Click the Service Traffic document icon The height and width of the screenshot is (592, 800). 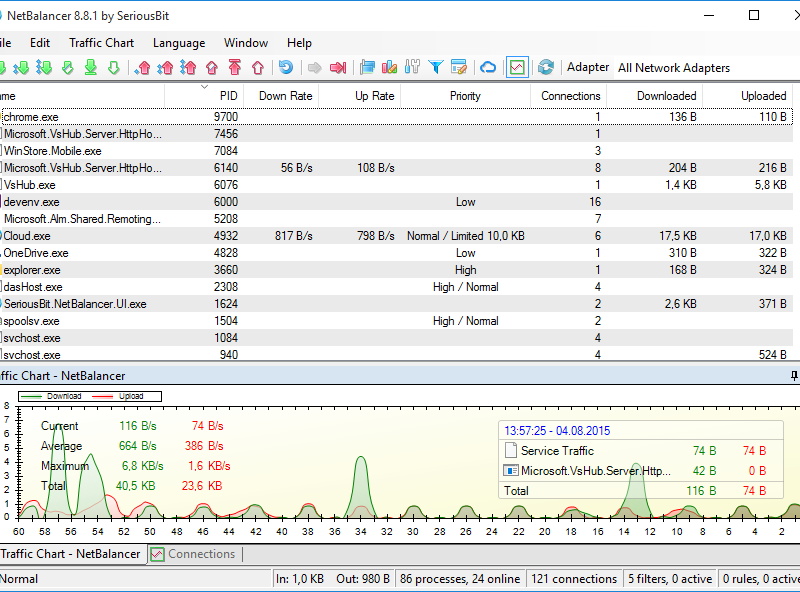coord(511,451)
